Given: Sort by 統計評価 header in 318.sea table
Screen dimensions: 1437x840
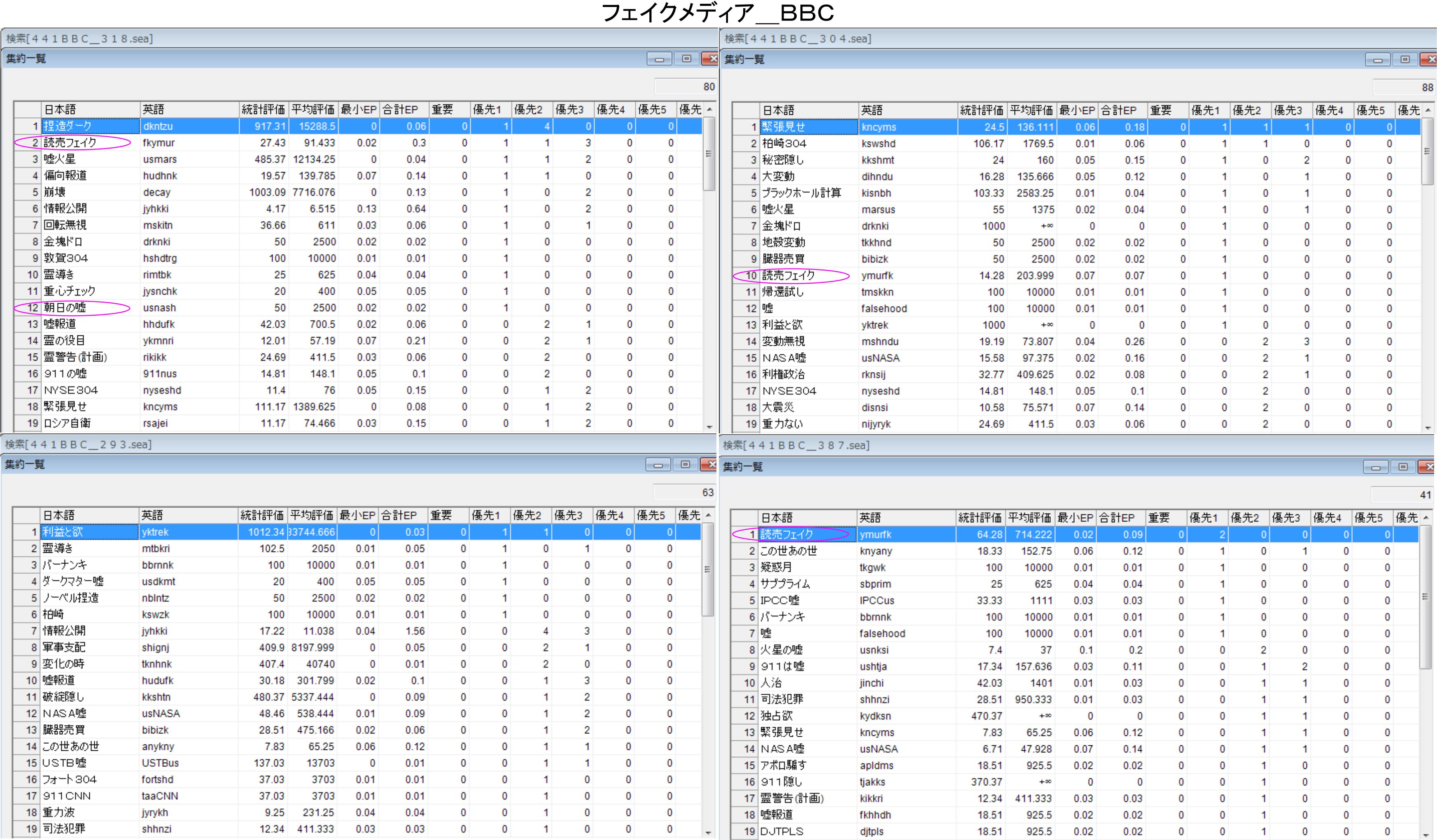Looking at the screenshot, I should click(x=263, y=109).
